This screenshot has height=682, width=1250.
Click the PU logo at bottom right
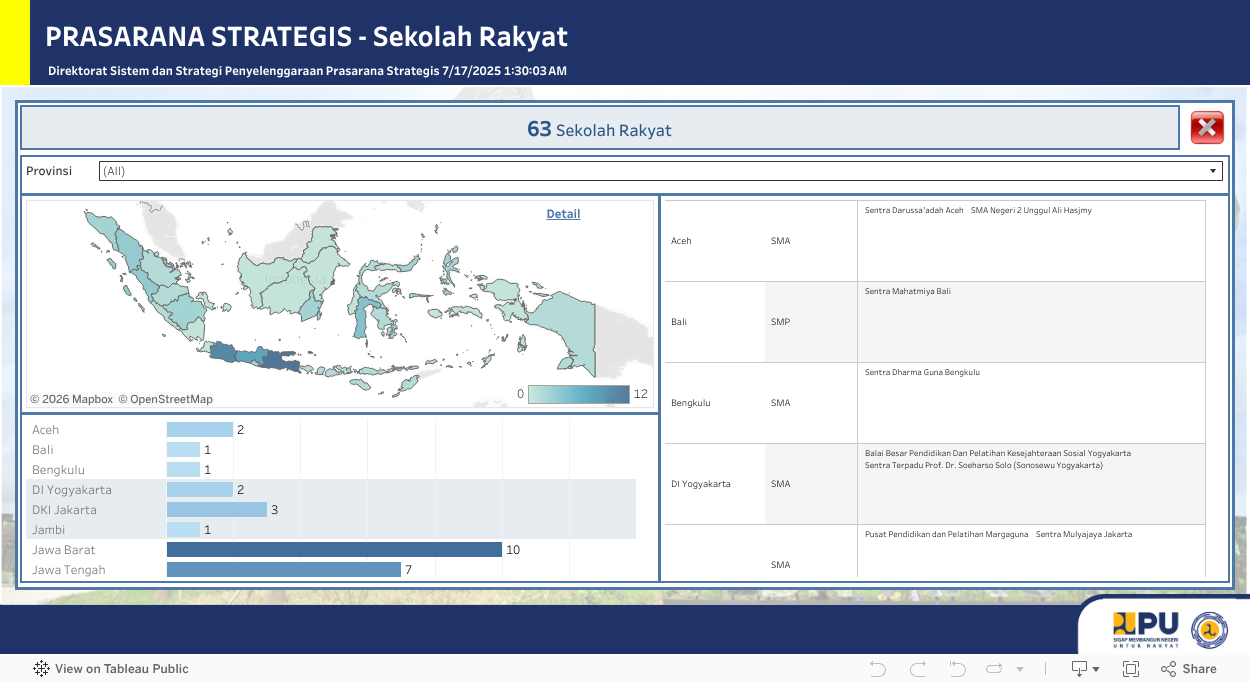point(1146,630)
